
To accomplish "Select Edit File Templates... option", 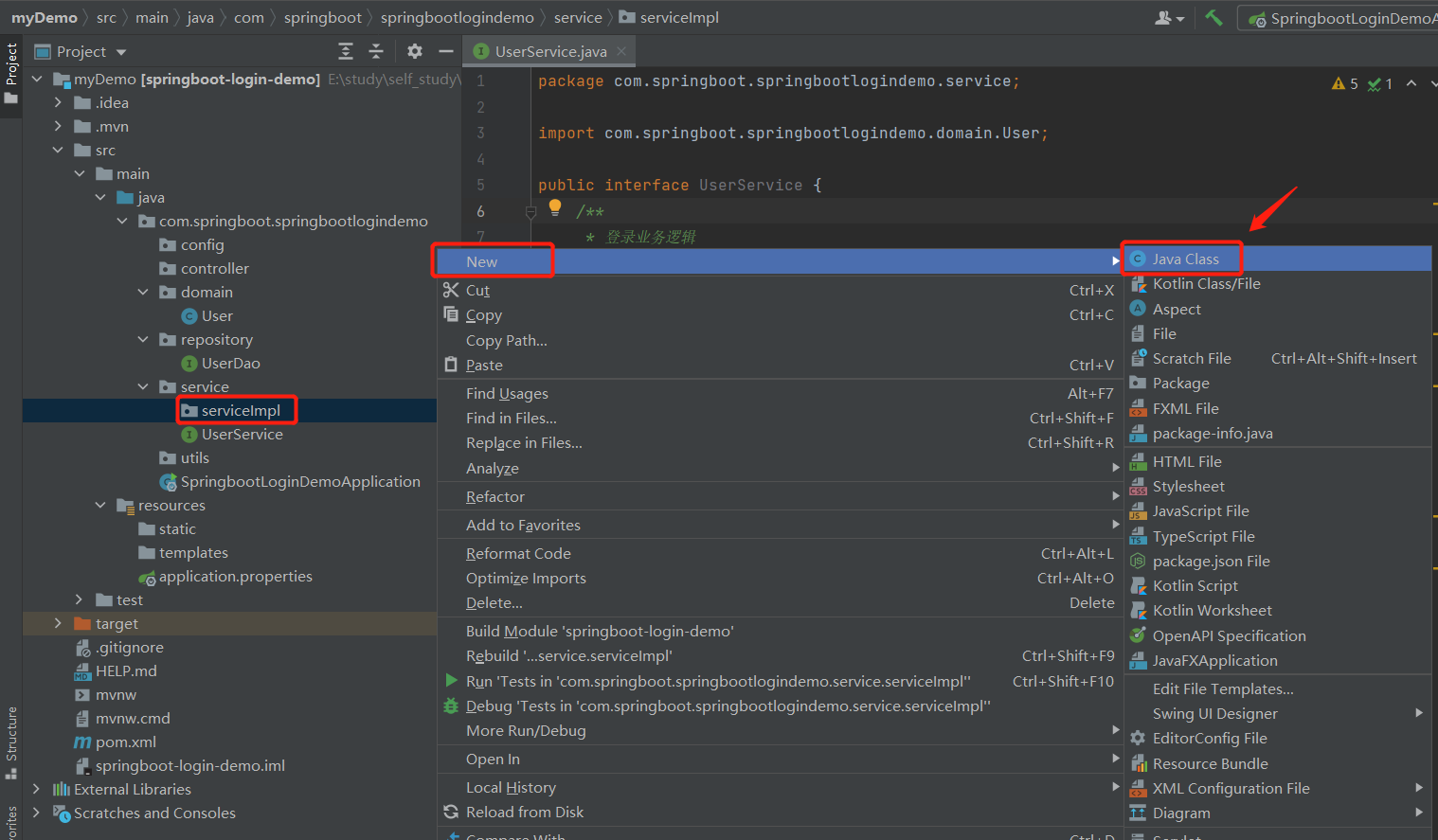I will pyautogui.click(x=1277, y=688).
